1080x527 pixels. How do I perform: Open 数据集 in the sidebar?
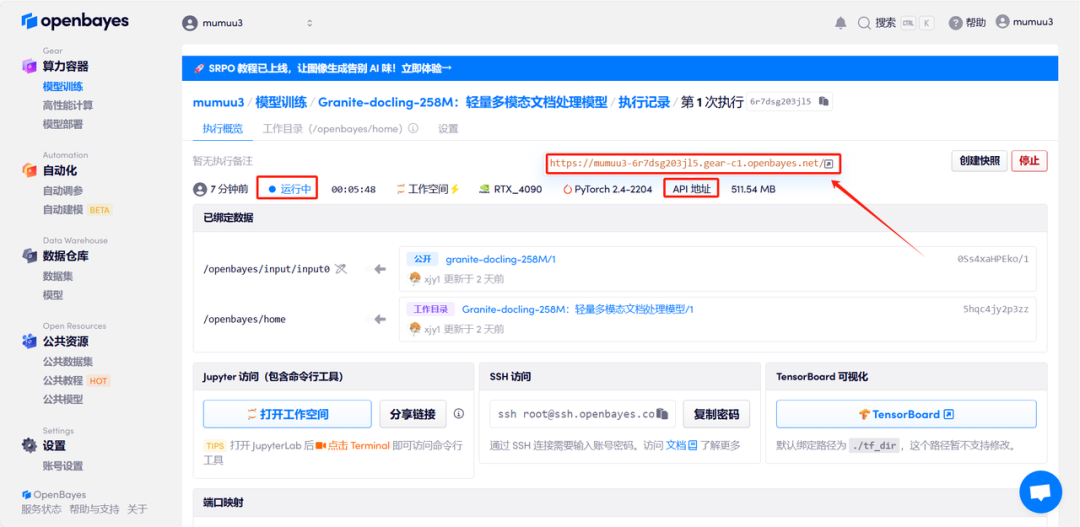[x=58, y=276]
